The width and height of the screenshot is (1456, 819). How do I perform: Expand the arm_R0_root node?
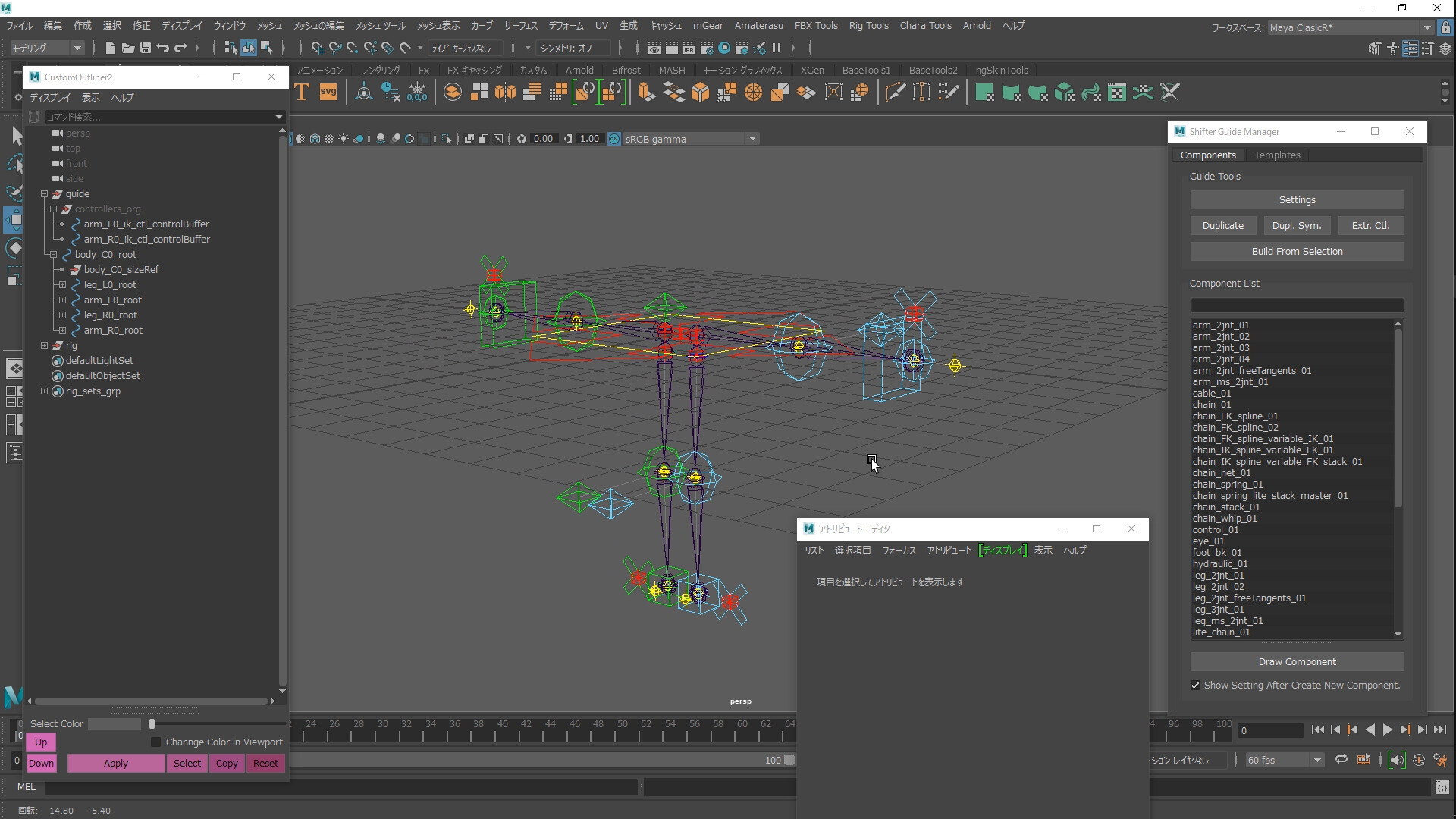click(x=62, y=331)
